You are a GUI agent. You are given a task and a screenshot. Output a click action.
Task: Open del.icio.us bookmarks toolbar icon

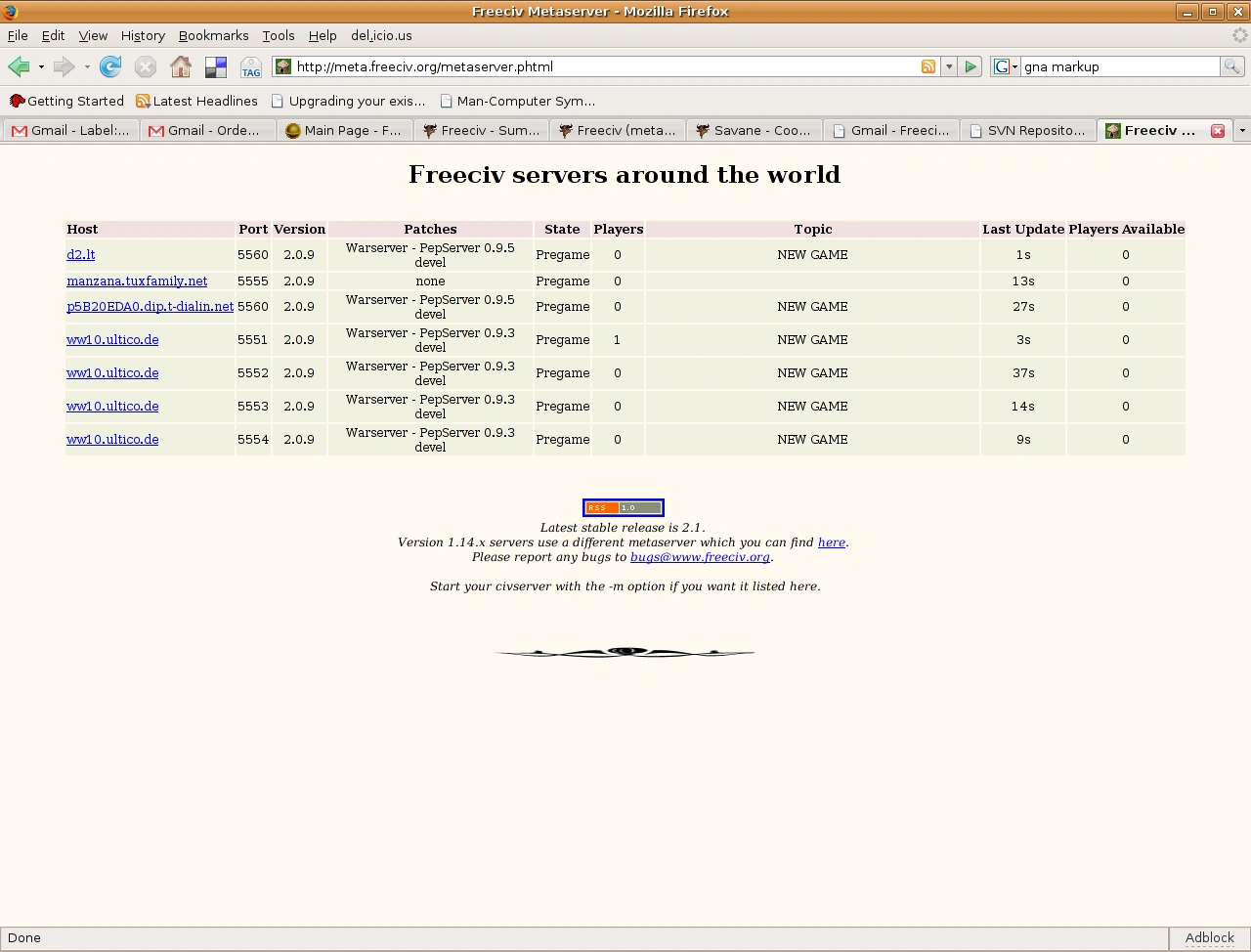point(216,66)
